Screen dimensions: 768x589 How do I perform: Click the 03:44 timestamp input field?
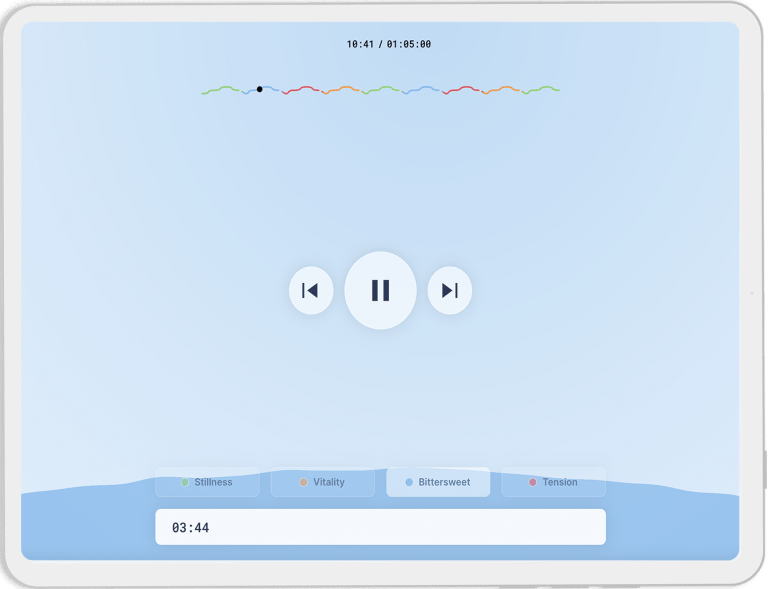pos(380,527)
